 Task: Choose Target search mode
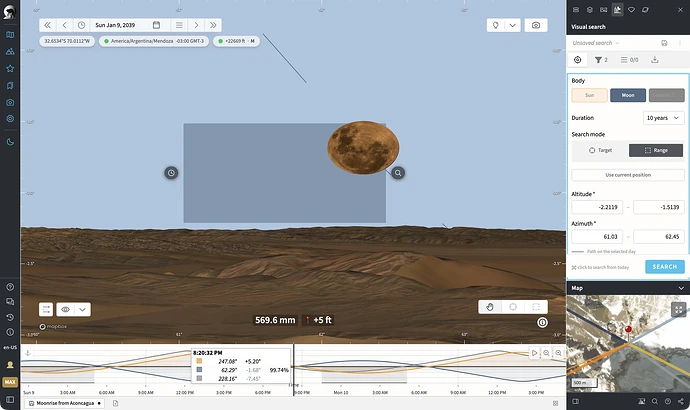click(x=600, y=150)
